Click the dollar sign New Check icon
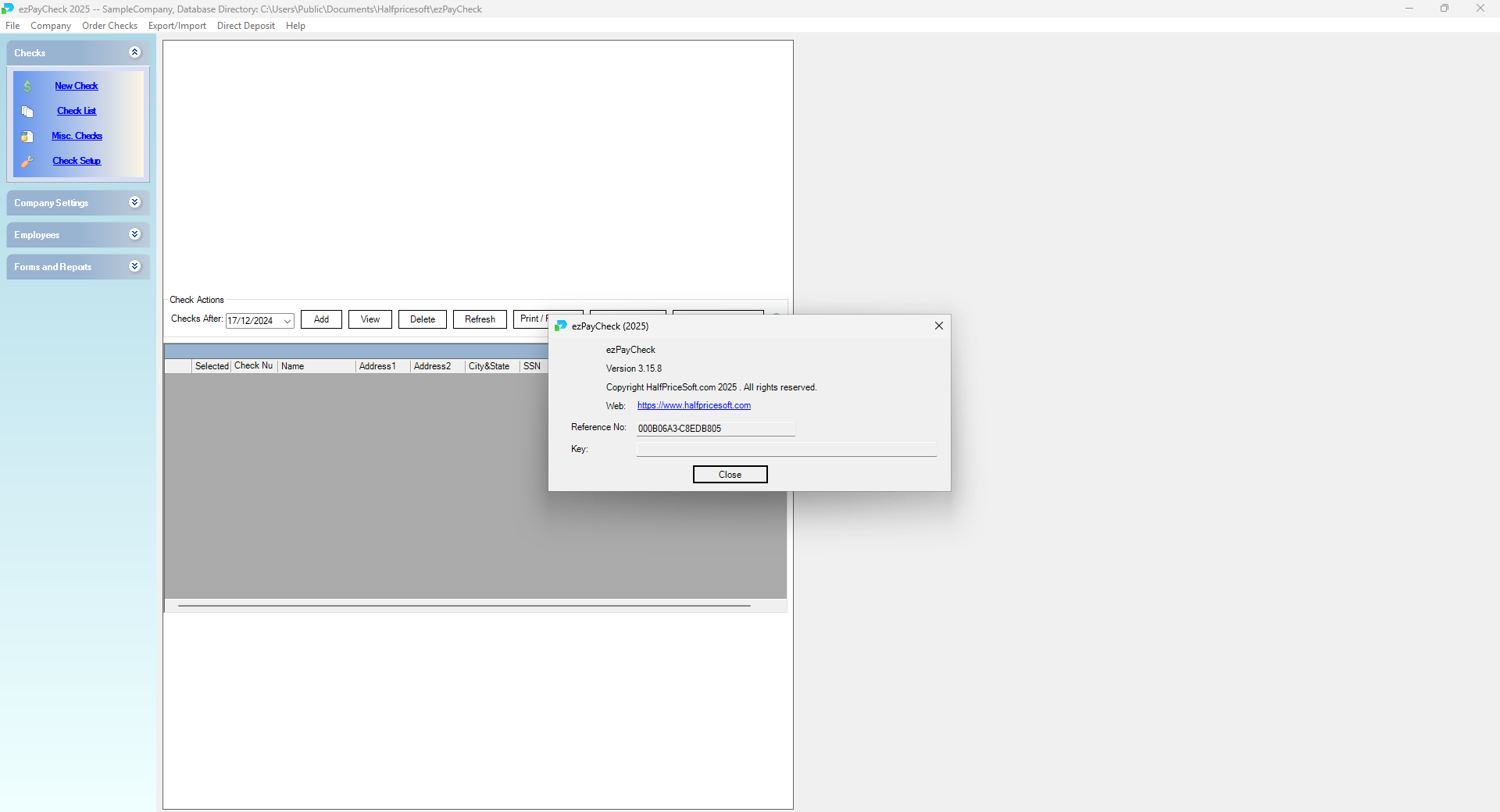Image resolution: width=1500 pixels, height=812 pixels. [27, 87]
